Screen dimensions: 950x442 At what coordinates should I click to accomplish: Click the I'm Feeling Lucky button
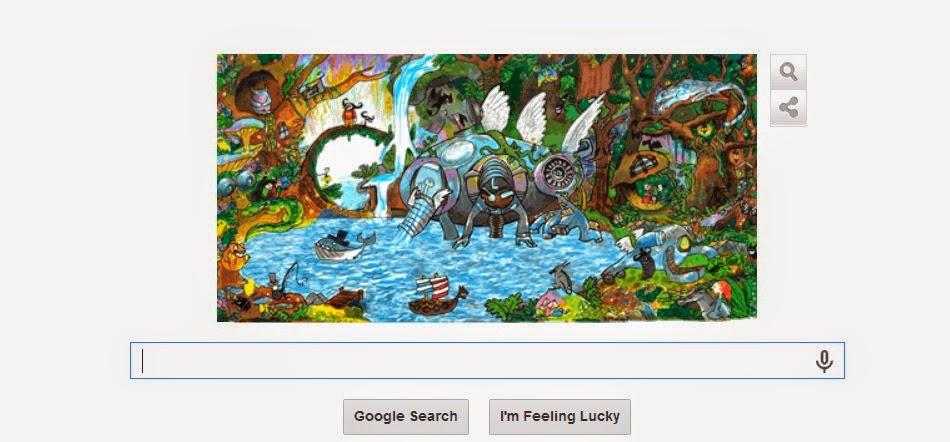pos(560,417)
